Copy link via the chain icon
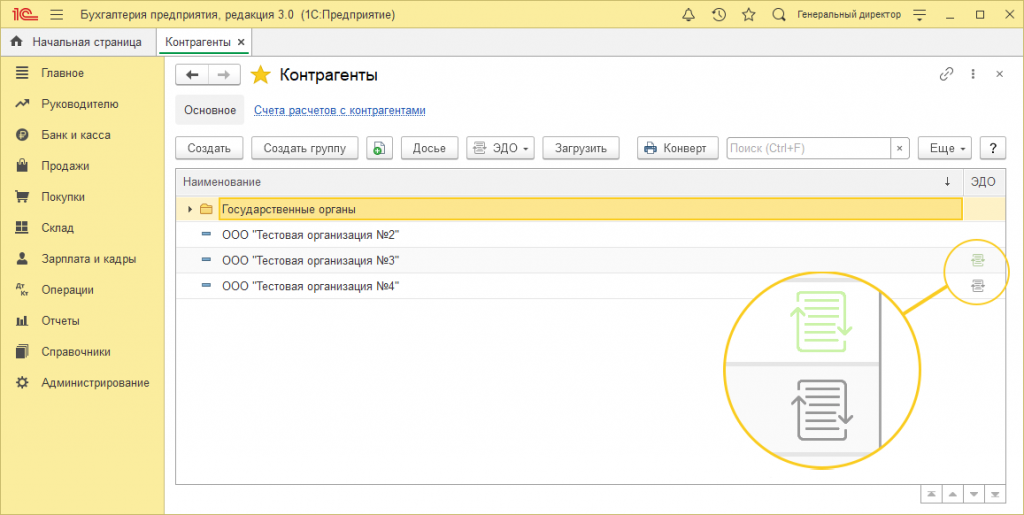 tap(946, 74)
